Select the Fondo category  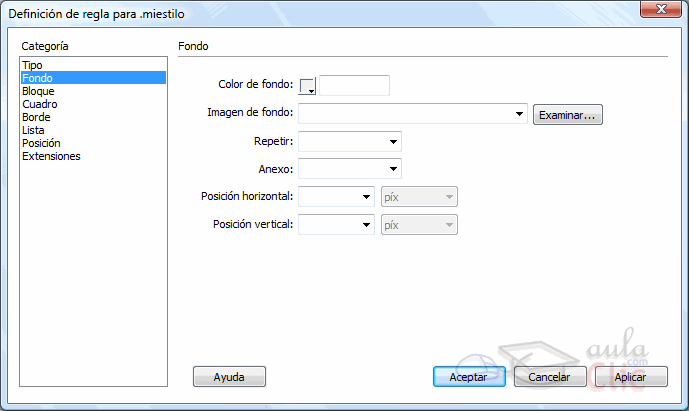click(x=37, y=78)
